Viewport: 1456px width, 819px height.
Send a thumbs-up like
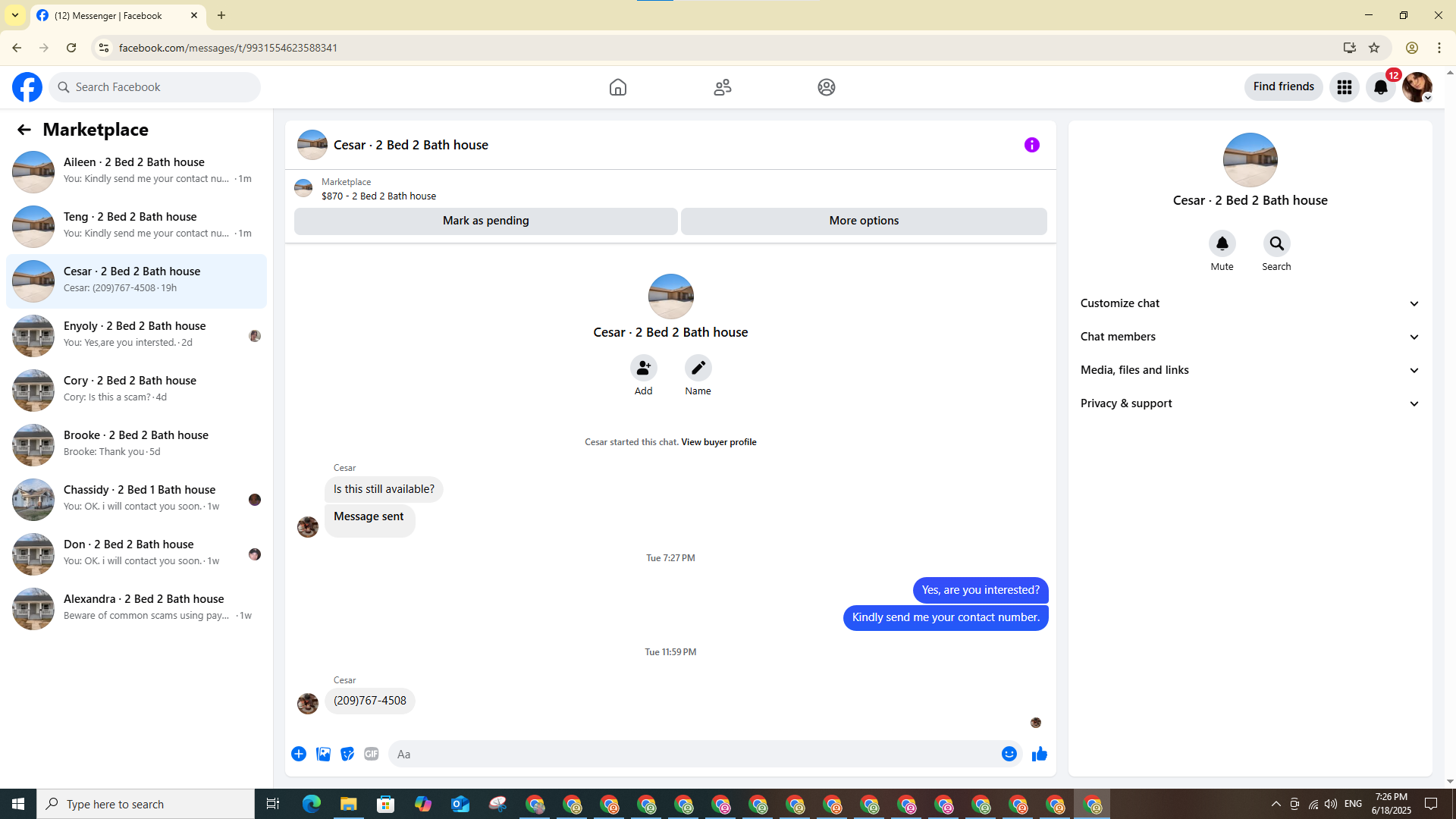click(1040, 754)
